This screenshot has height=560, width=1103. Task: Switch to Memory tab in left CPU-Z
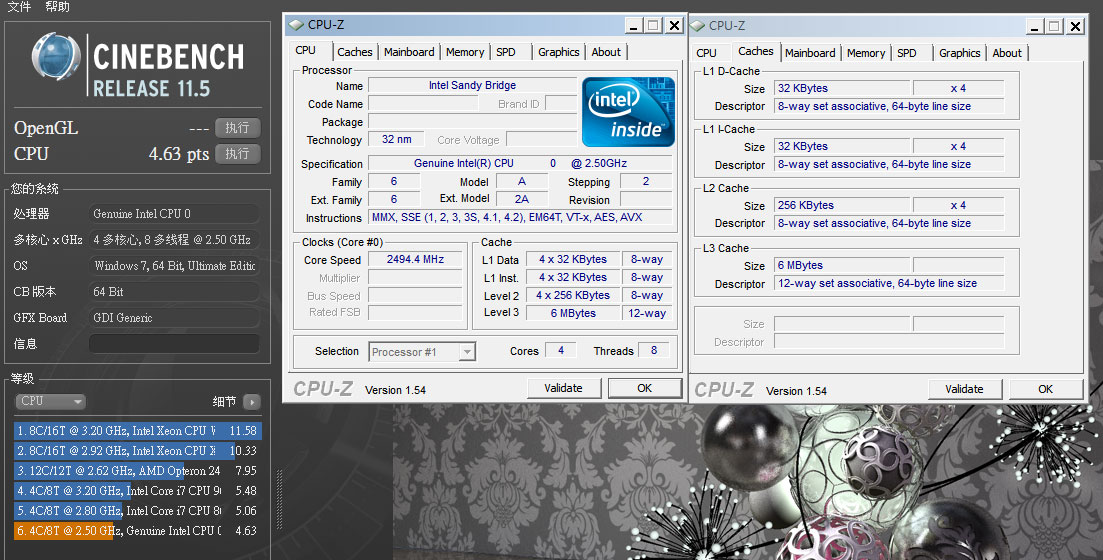point(465,52)
